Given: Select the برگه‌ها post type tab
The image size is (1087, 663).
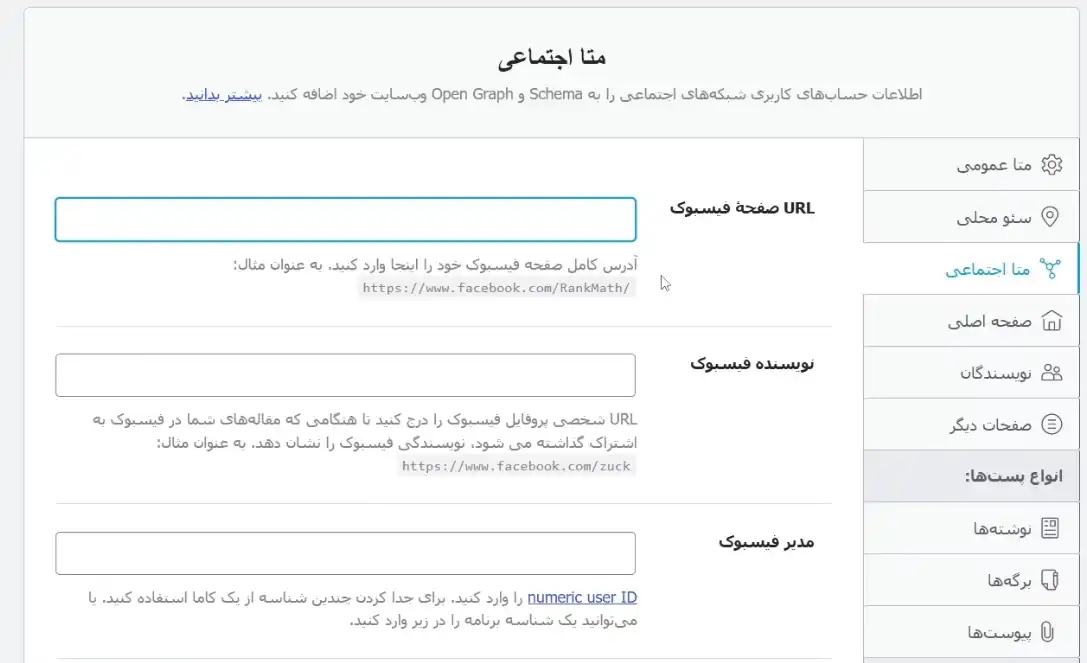Looking at the screenshot, I should pyautogui.click(x=971, y=580).
